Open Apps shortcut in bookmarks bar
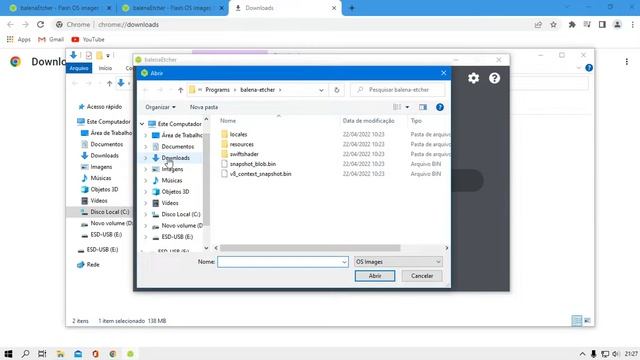Image resolution: width=640 pixels, height=360 pixels. 19,39
